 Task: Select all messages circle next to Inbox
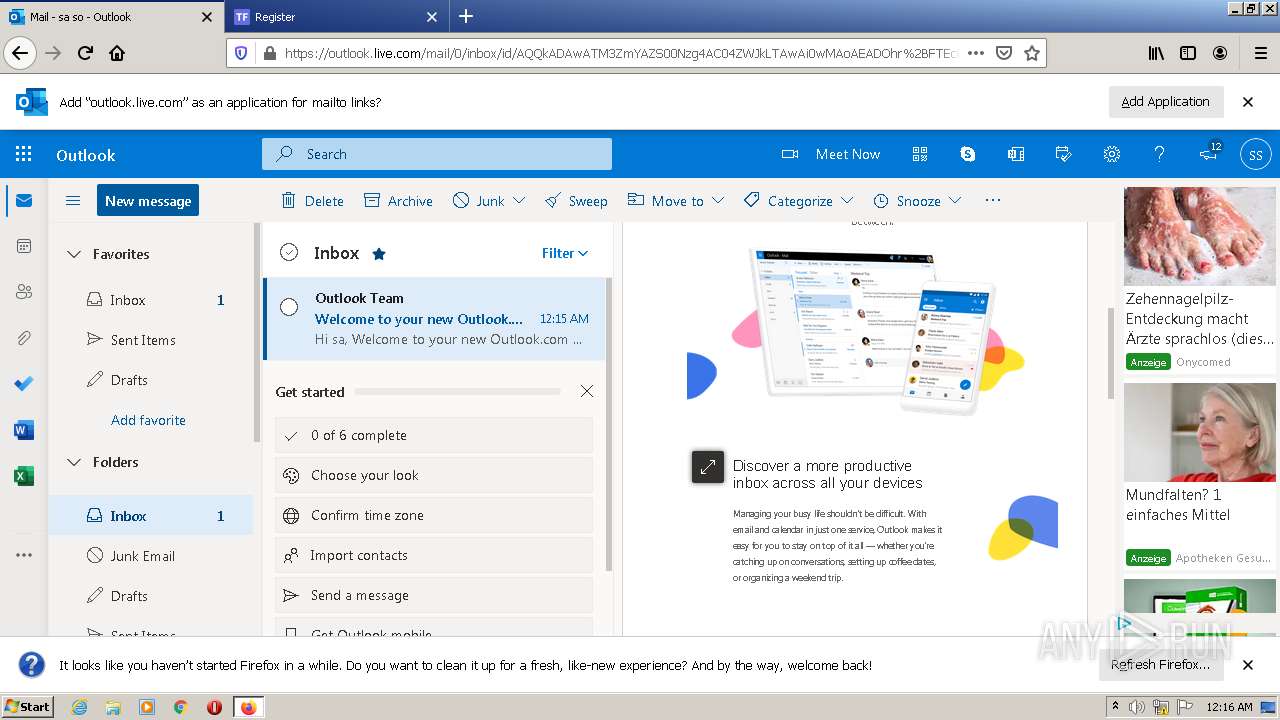pos(289,253)
